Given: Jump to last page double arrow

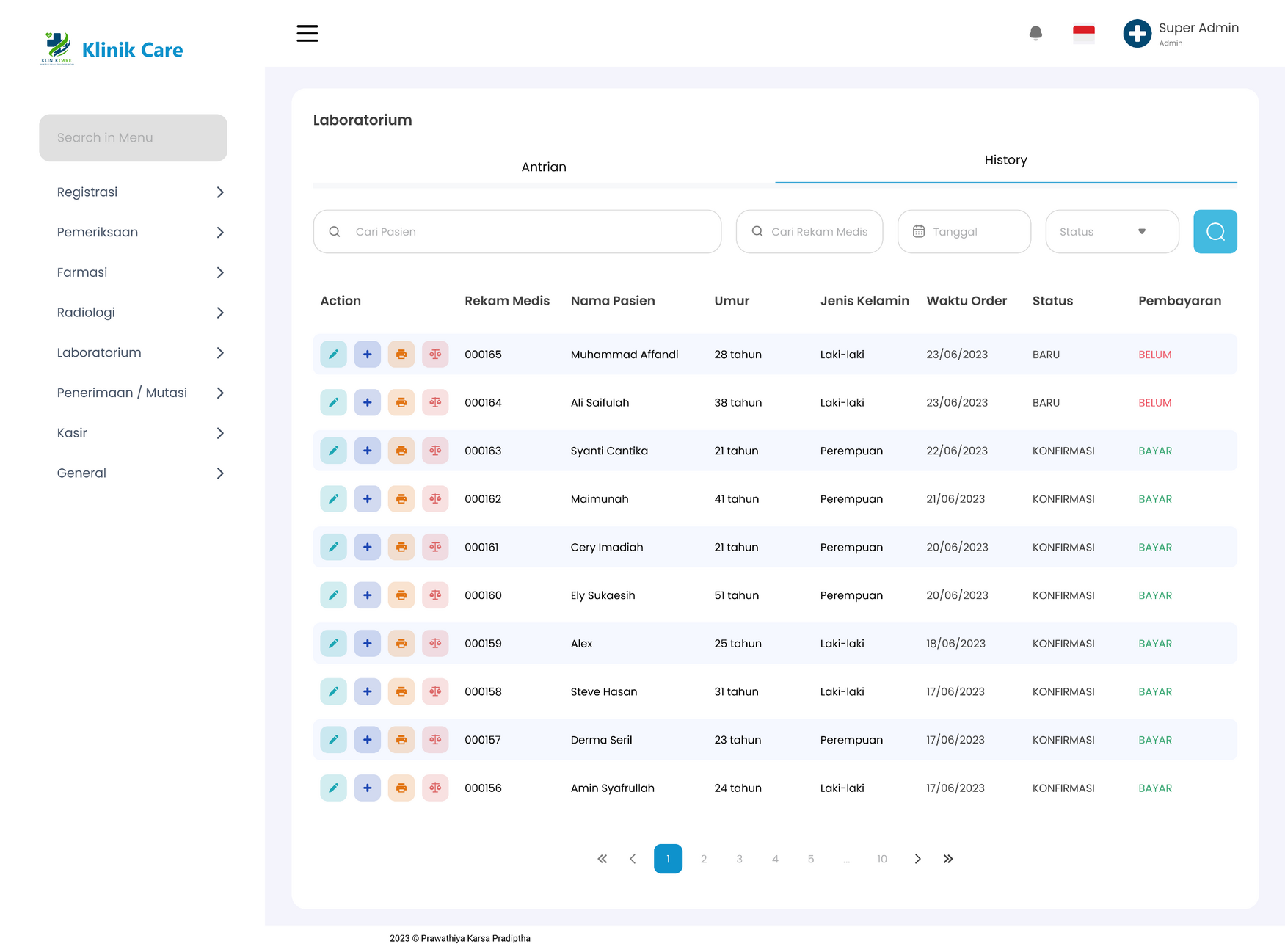Looking at the screenshot, I should pos(948,859).
